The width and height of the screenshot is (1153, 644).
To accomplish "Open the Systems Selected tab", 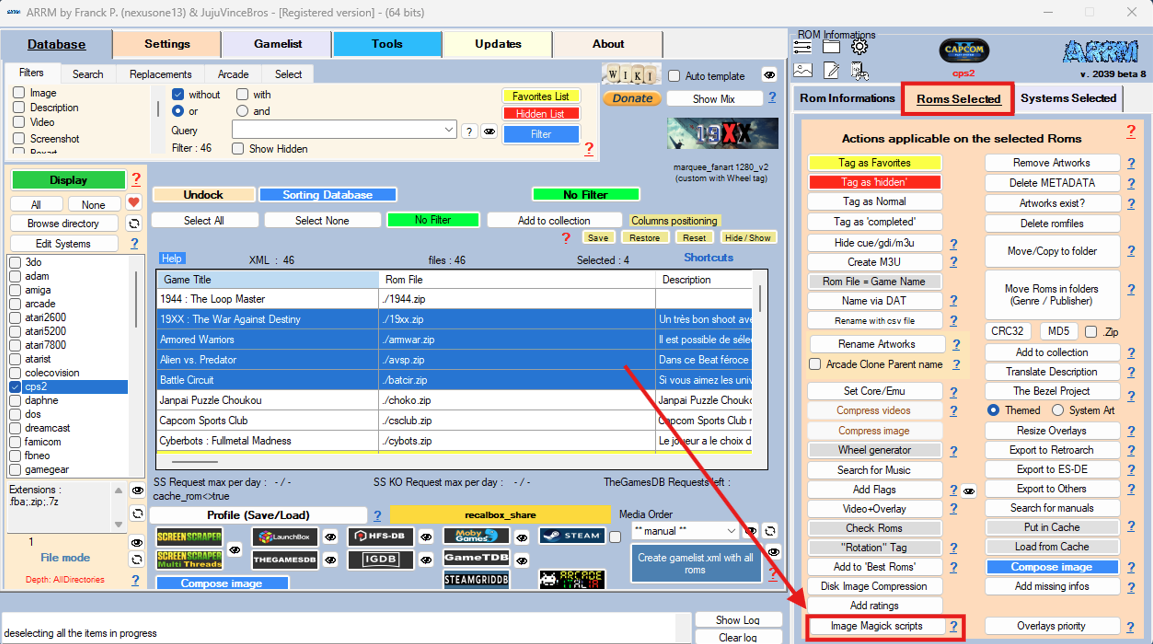I will coord(1067,98).
